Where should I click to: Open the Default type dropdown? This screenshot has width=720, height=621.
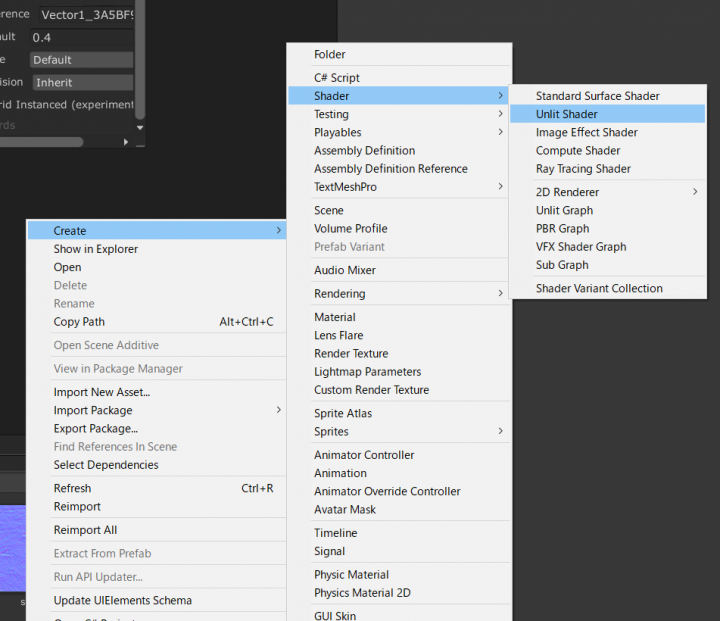pyautogui.click(x=80, y=60)
